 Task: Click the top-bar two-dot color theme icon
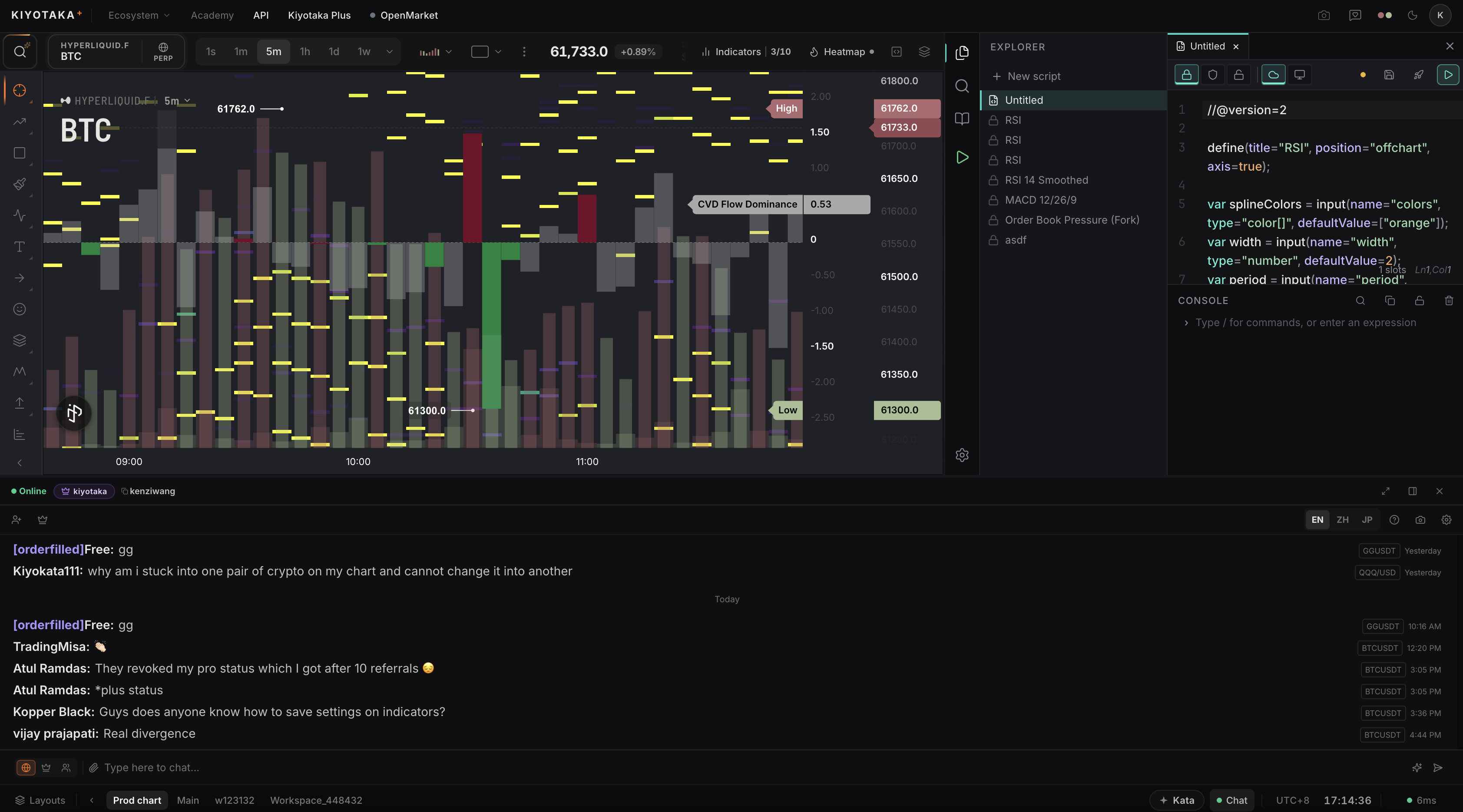pyautogui.click(x=1385, y=15)
